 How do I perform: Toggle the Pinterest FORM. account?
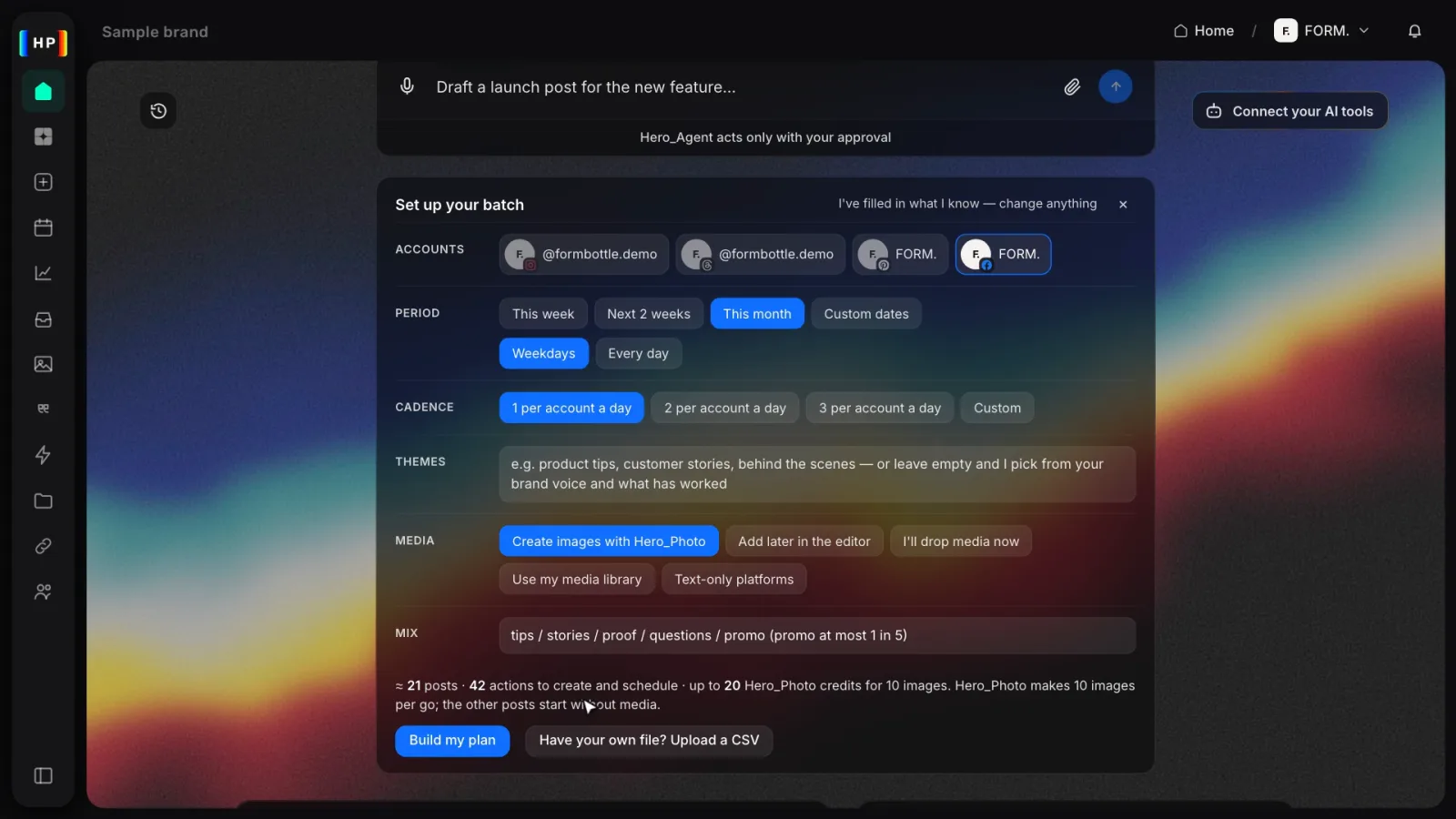[900, 254]
